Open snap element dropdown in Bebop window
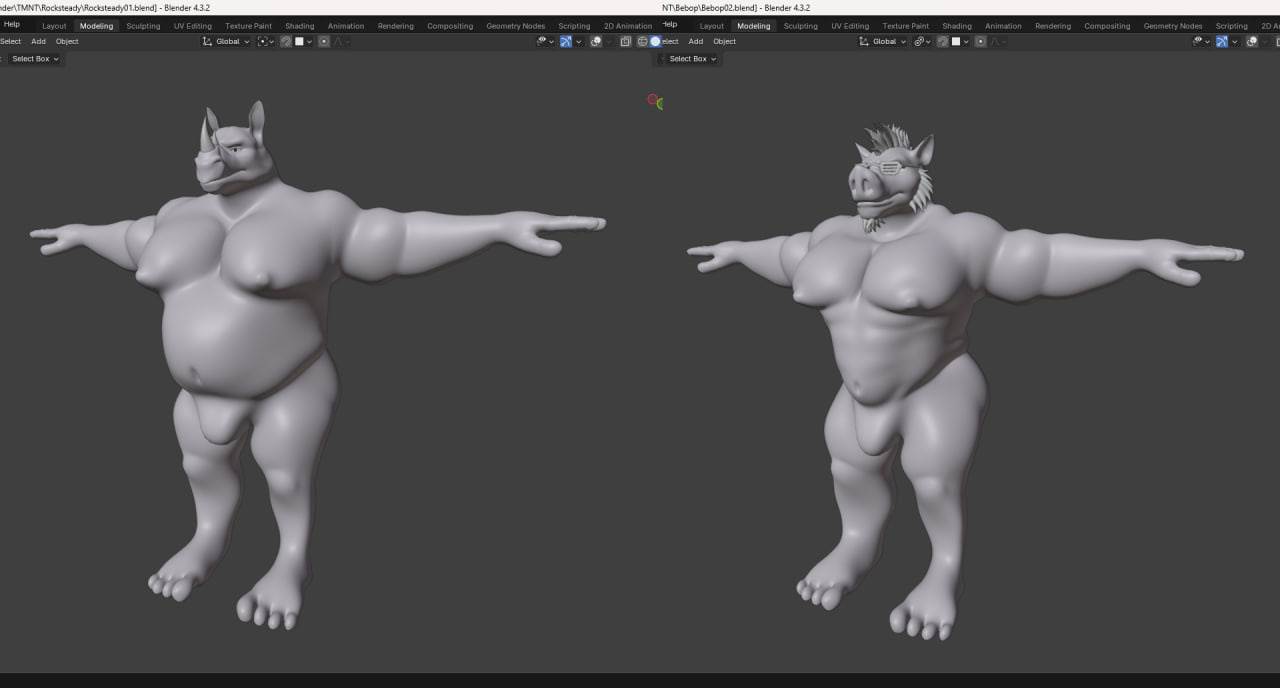 point(960,41)
